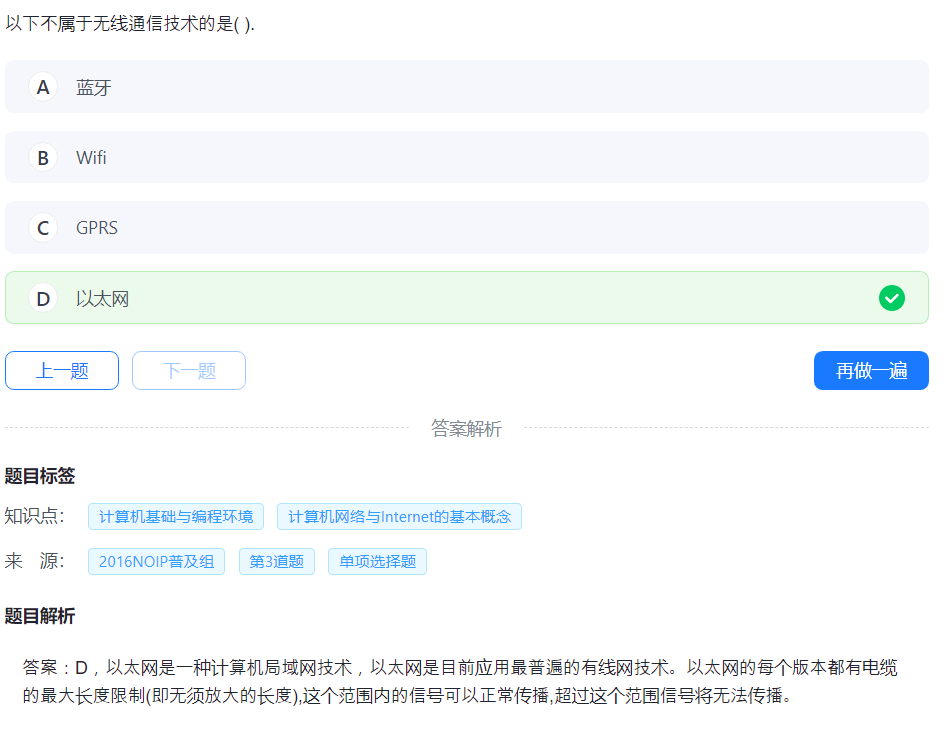Viewport: 944px width, 729px height.
Task: Select option D 以太网
Action: coord(467,298)
